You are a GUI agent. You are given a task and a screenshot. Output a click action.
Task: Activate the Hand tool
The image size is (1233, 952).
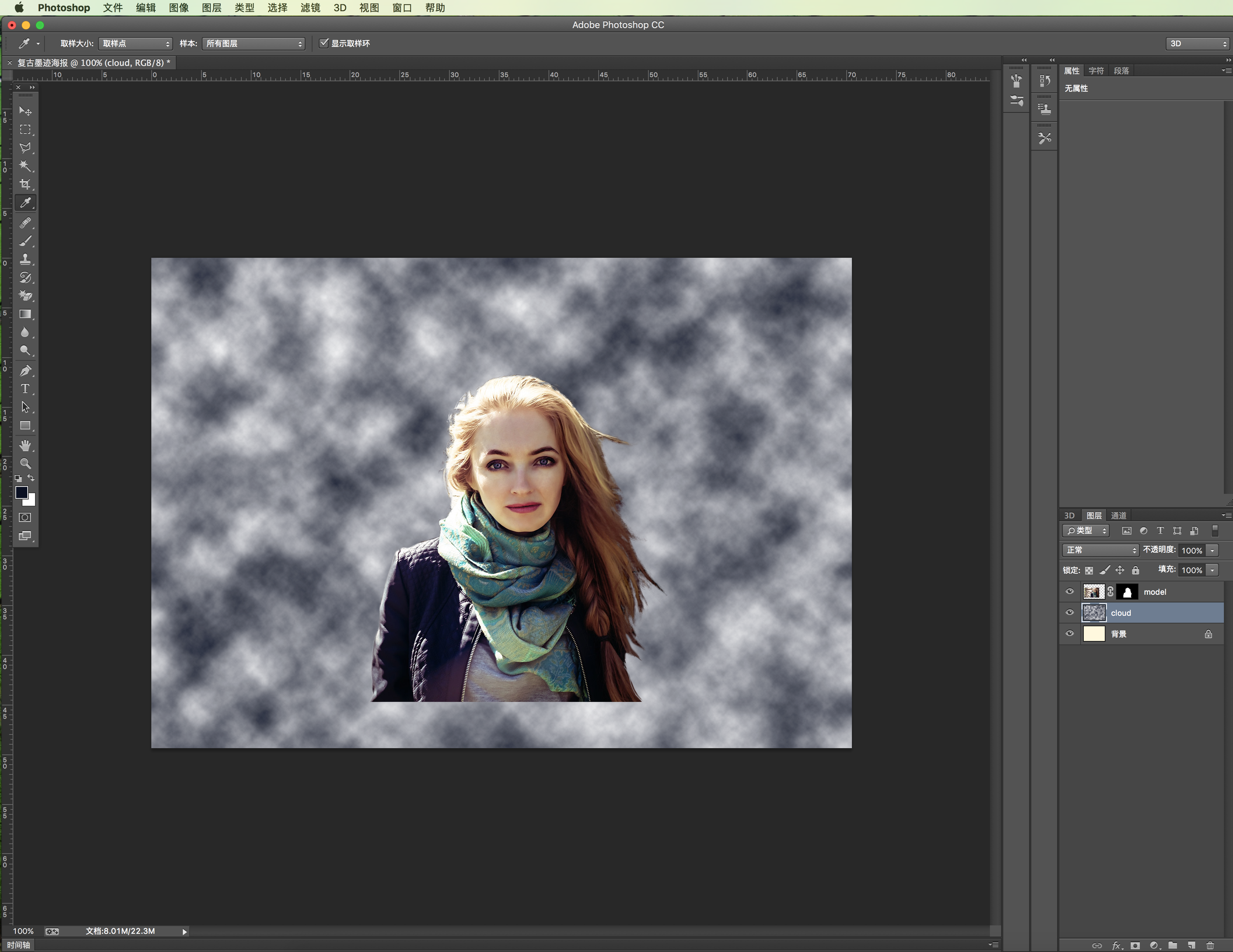(x=26, y=446)
